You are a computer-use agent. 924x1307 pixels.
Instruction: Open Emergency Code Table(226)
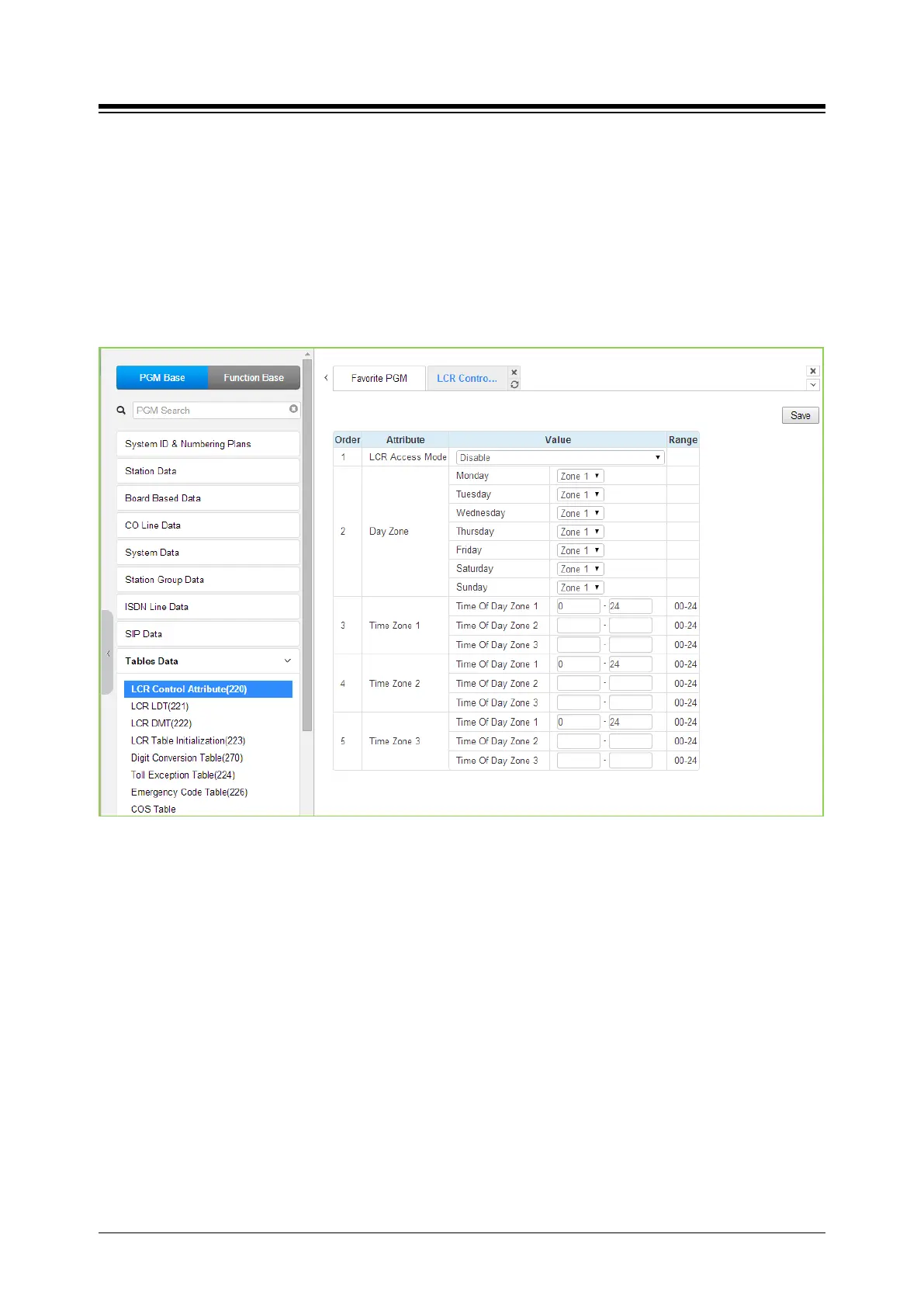189,792
